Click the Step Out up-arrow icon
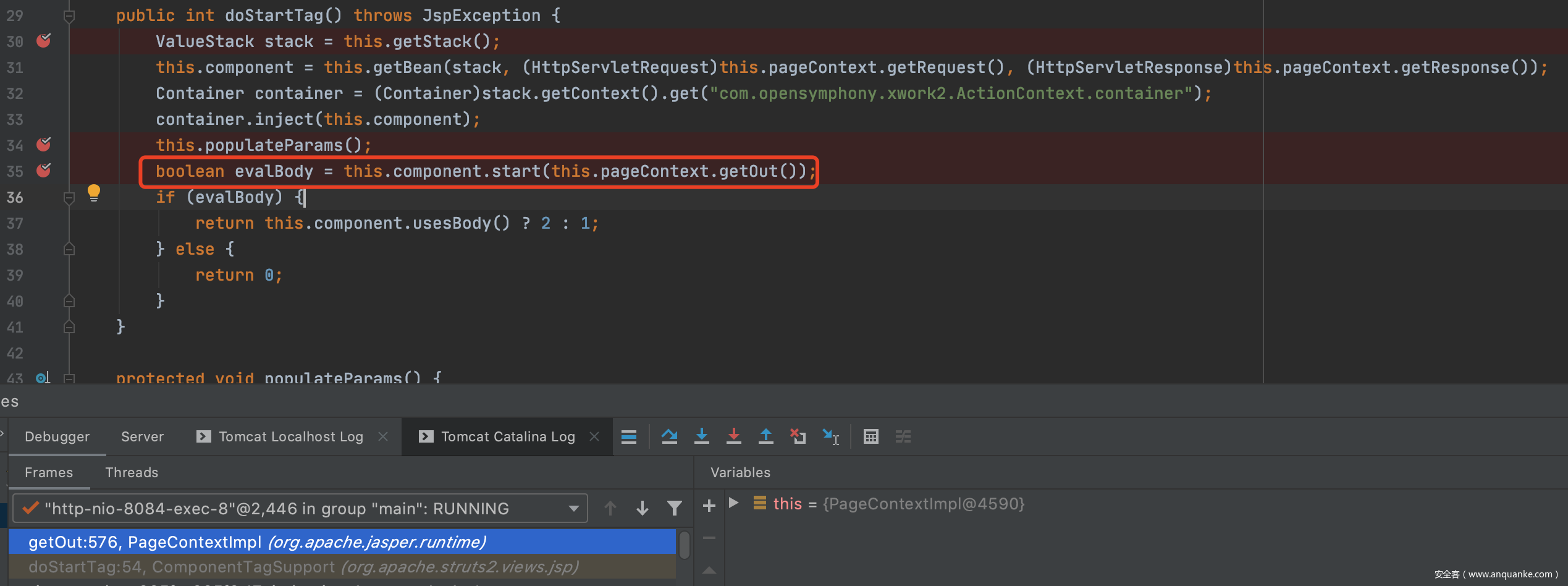Screen dimensions: 1568x586 coord(765,436)
